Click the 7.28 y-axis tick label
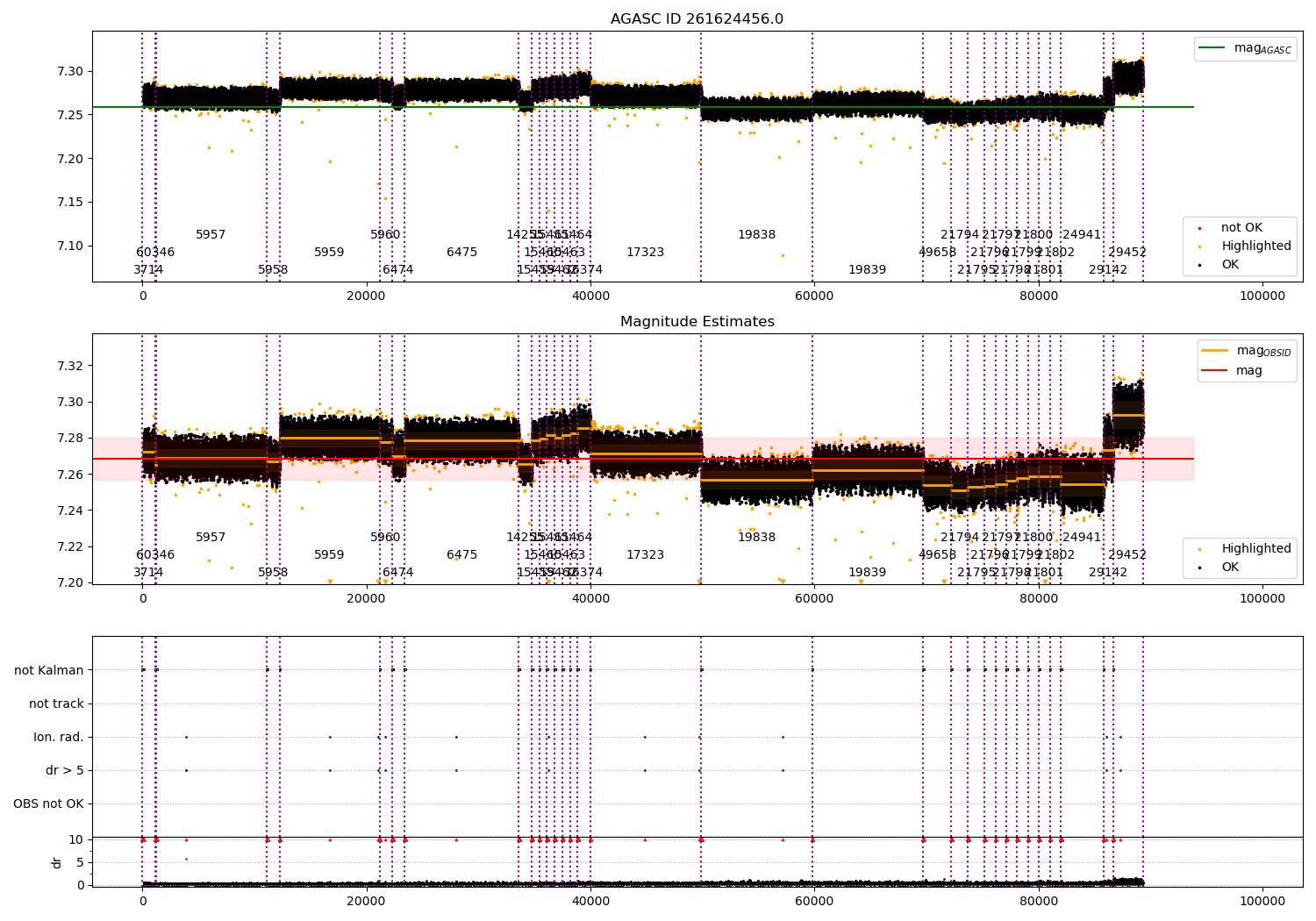The height and width of the screenshot is (921, 1316). (x=70, y=438)
